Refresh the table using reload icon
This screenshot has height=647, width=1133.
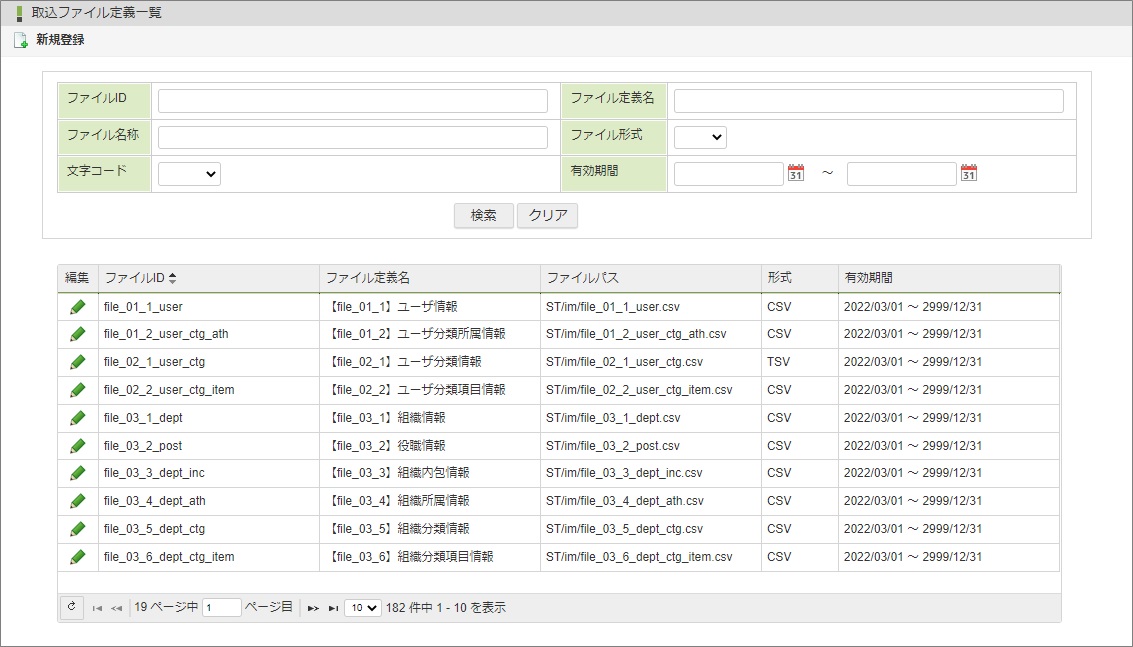point(71,607)
